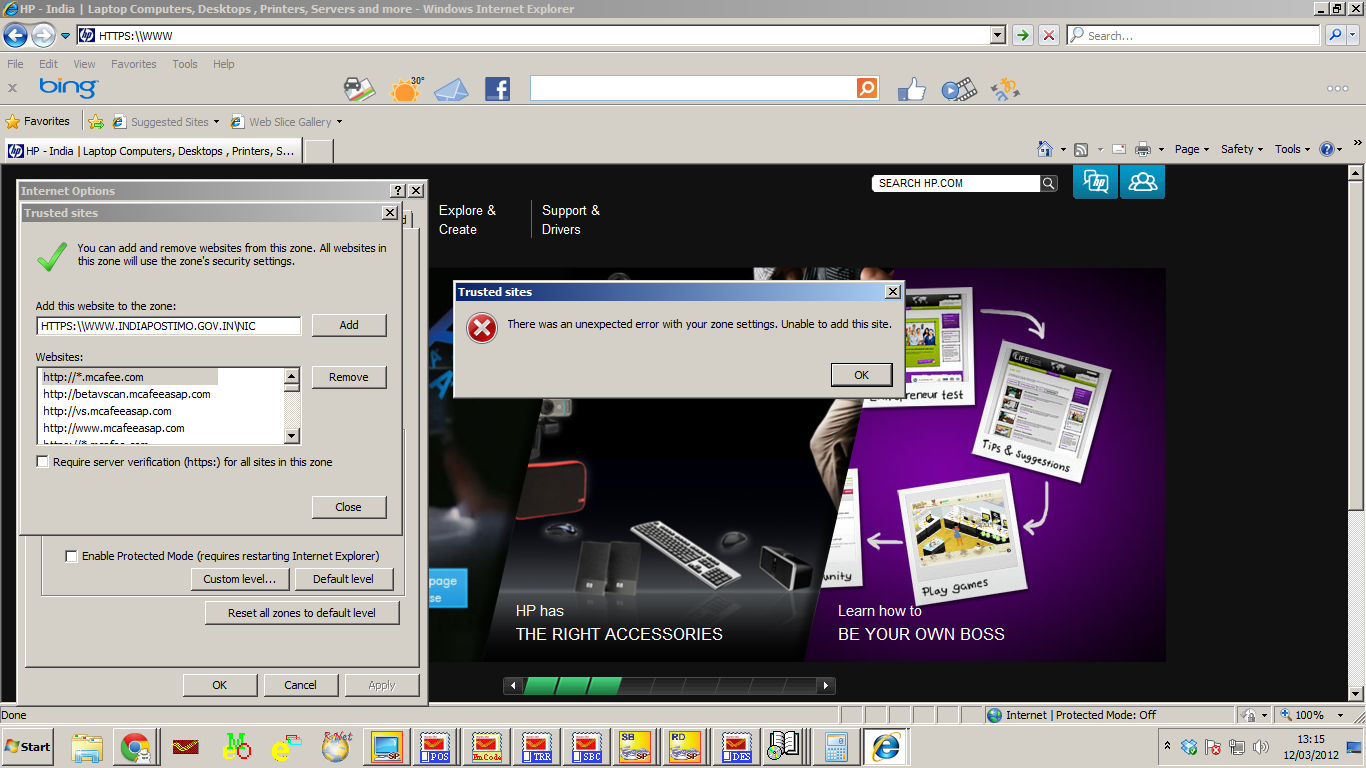Open the Safety dropdown menu
The image size is (1366, 768).
tap(1242, 149)
